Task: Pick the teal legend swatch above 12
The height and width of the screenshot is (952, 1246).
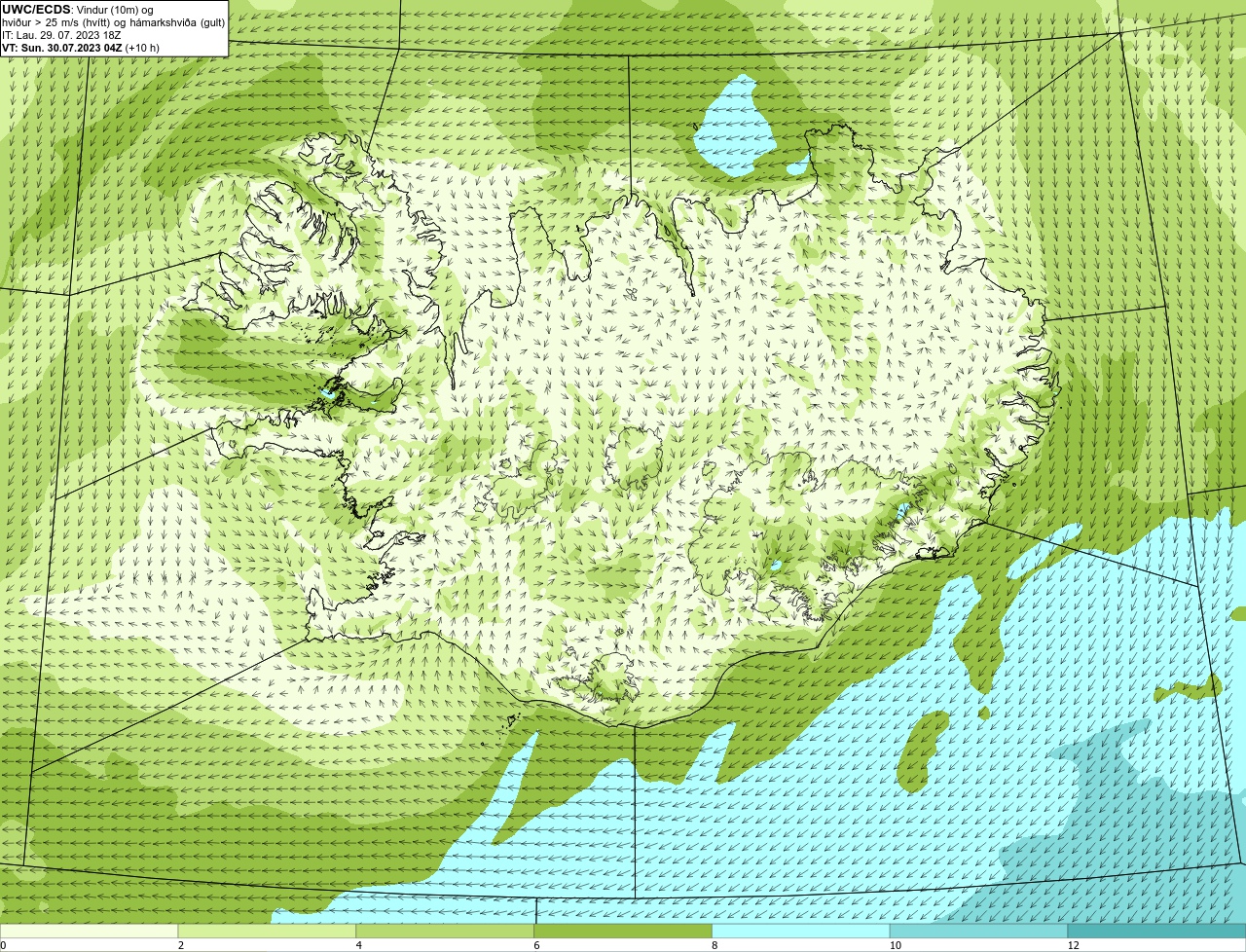Action: [1156, 932]
